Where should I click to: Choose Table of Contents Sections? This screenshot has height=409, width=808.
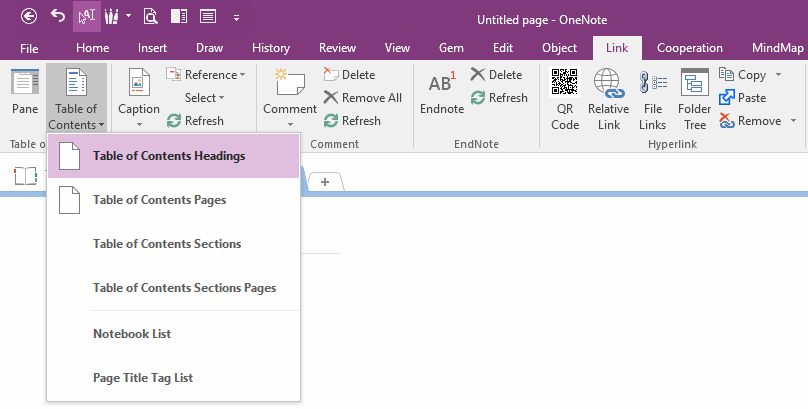click(x=173, y=244)
